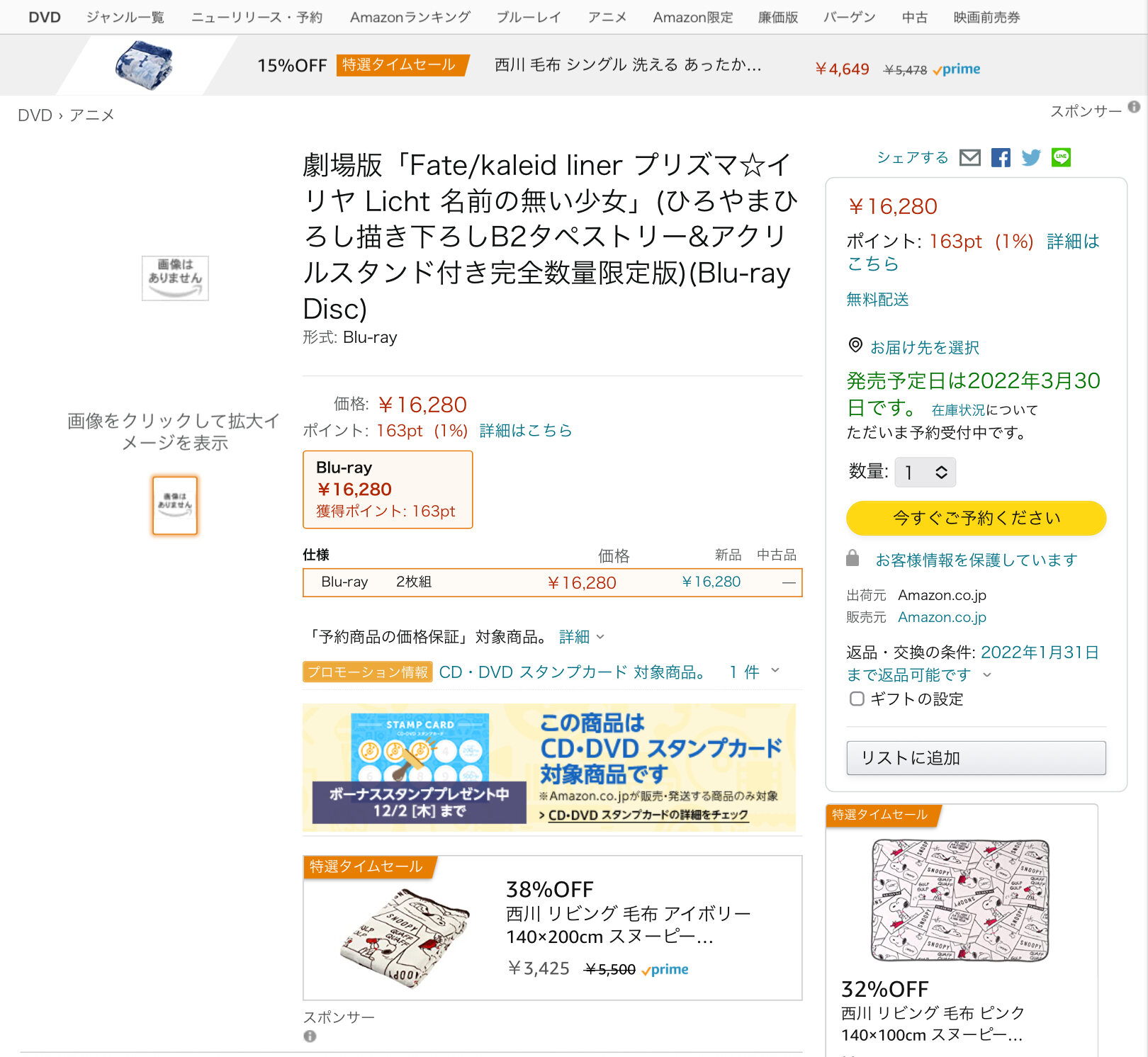Click blanket image in top banner
Screen dimensions: 1148x1057
145,65
